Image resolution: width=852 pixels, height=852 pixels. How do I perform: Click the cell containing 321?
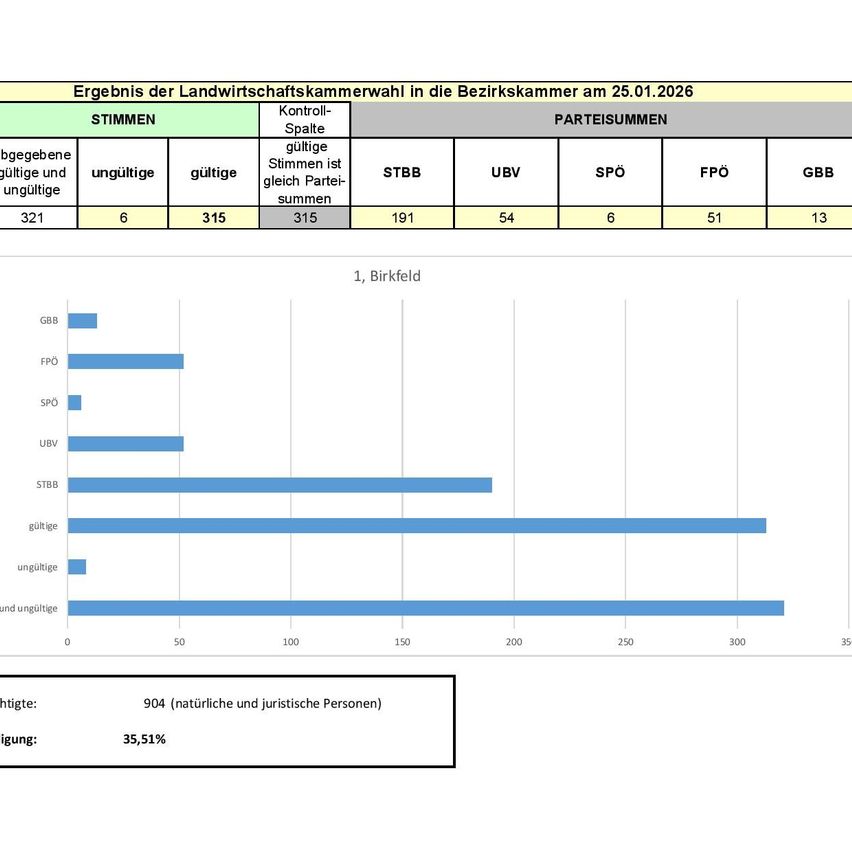tap(37, 218)
